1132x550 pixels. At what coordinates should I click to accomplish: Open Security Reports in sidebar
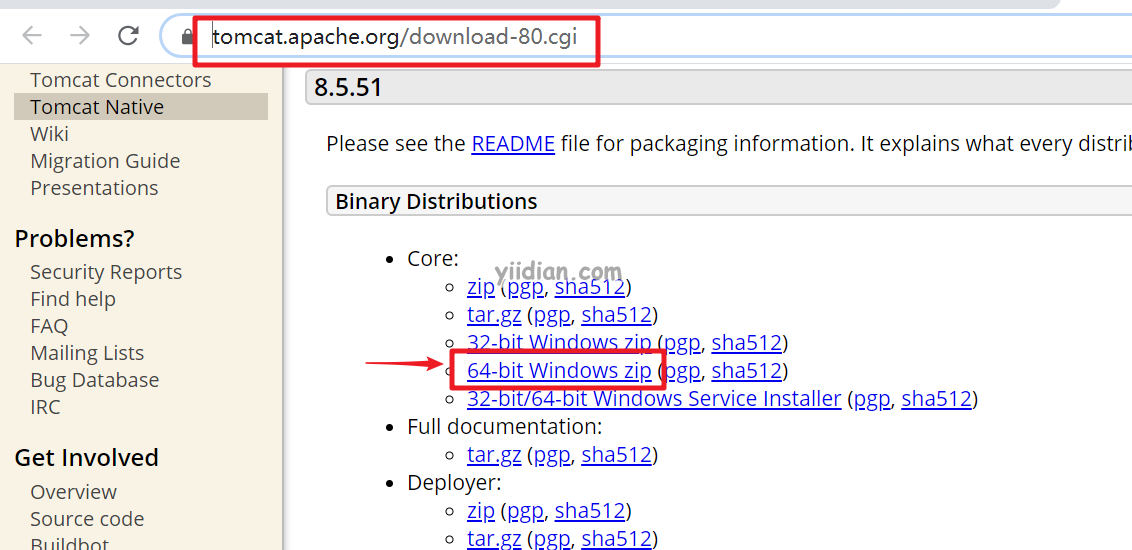coord(106,272)
